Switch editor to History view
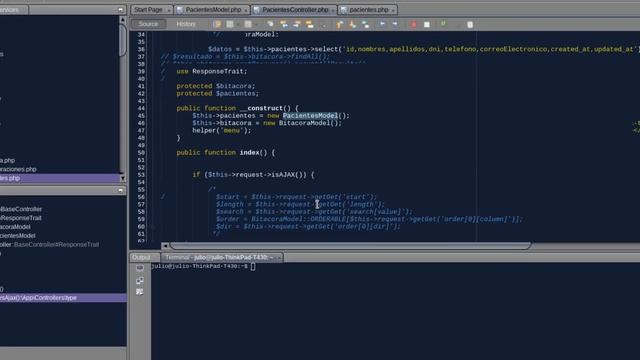The width and height of the screenshot is (640, 360). click(186, 24)
